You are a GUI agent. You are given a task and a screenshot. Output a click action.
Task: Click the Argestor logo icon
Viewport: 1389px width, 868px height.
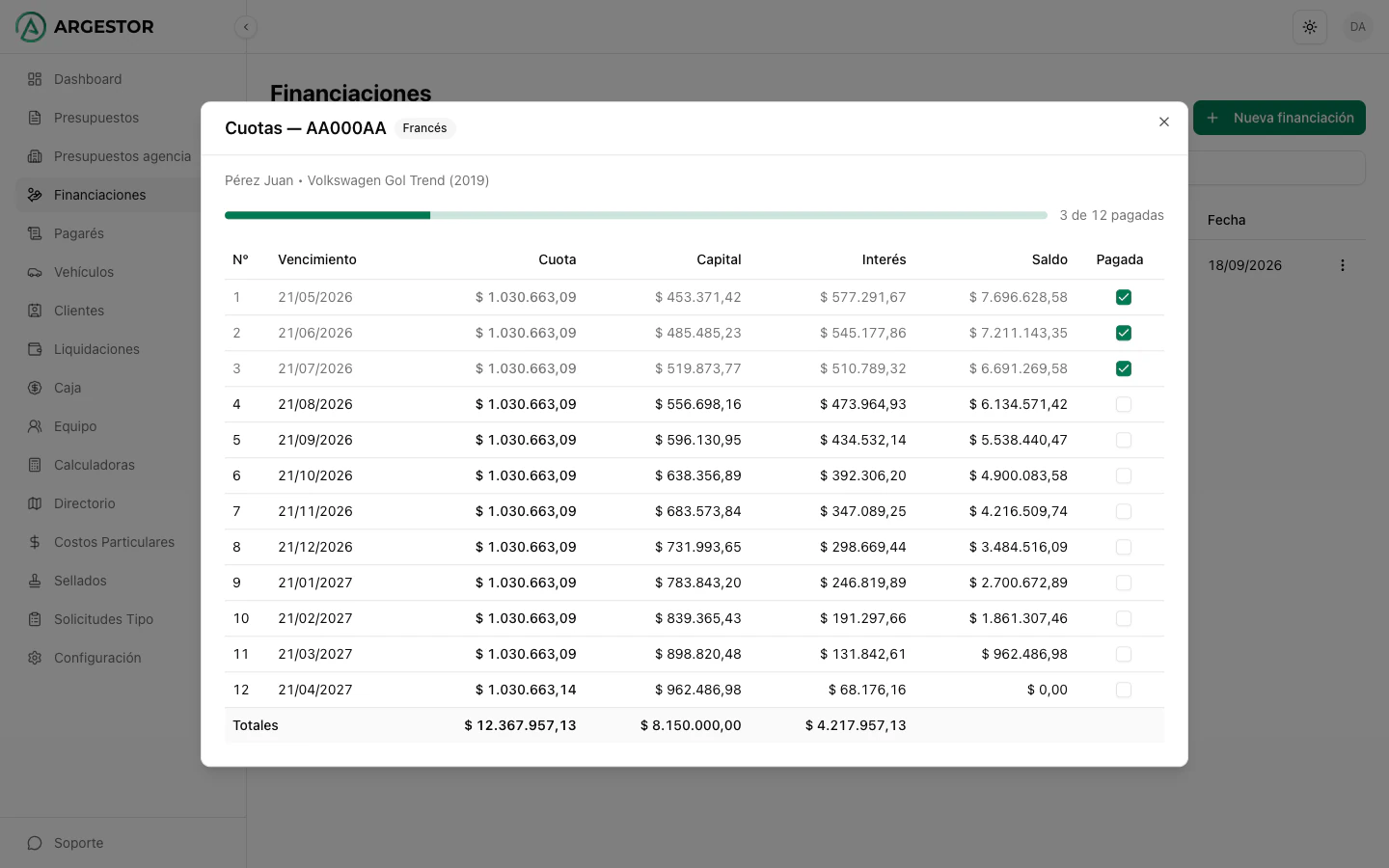click(x=31, y=27)
